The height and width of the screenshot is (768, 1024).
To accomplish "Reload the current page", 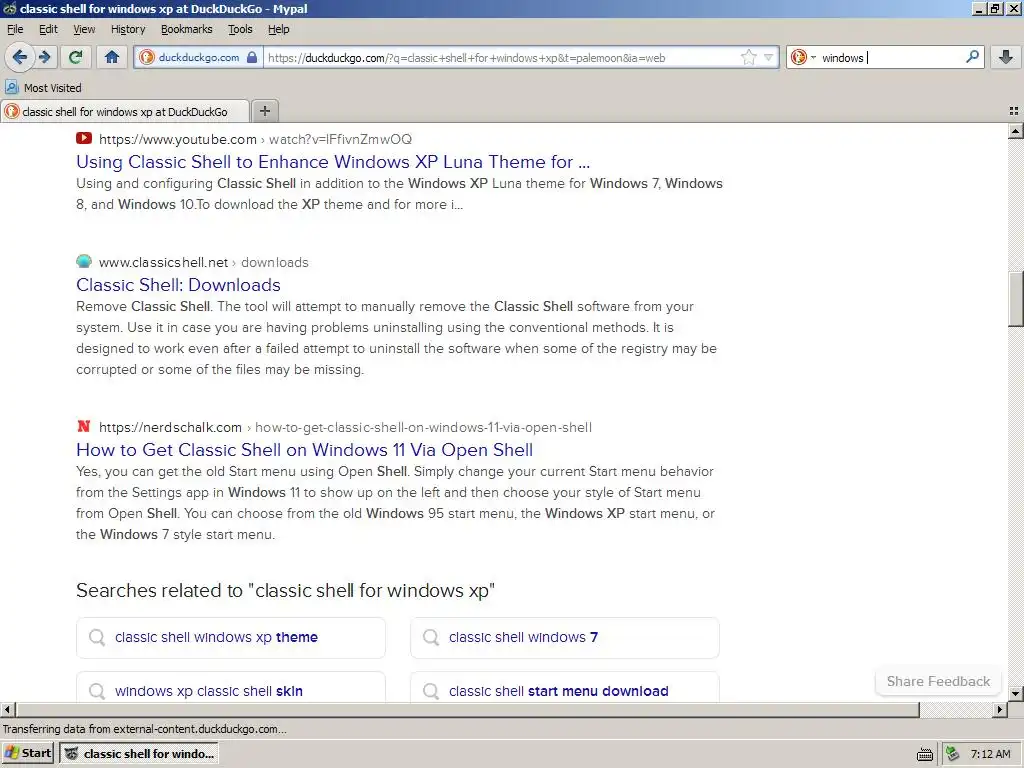I will [76, 57].
